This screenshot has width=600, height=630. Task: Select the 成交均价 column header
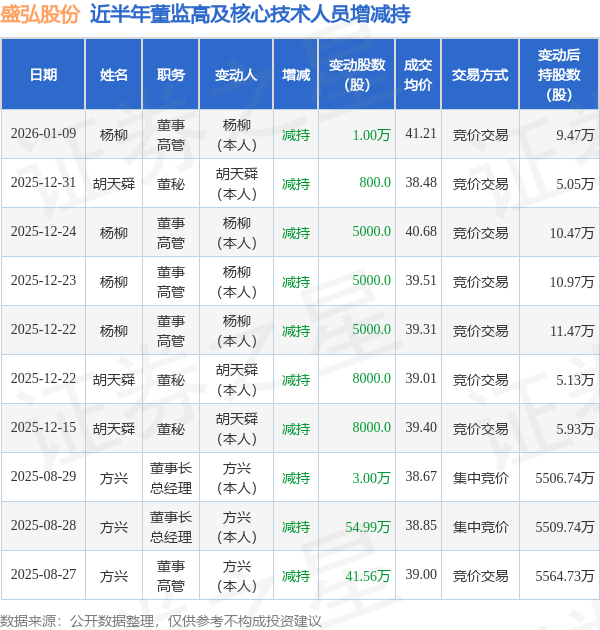[418, 75]
